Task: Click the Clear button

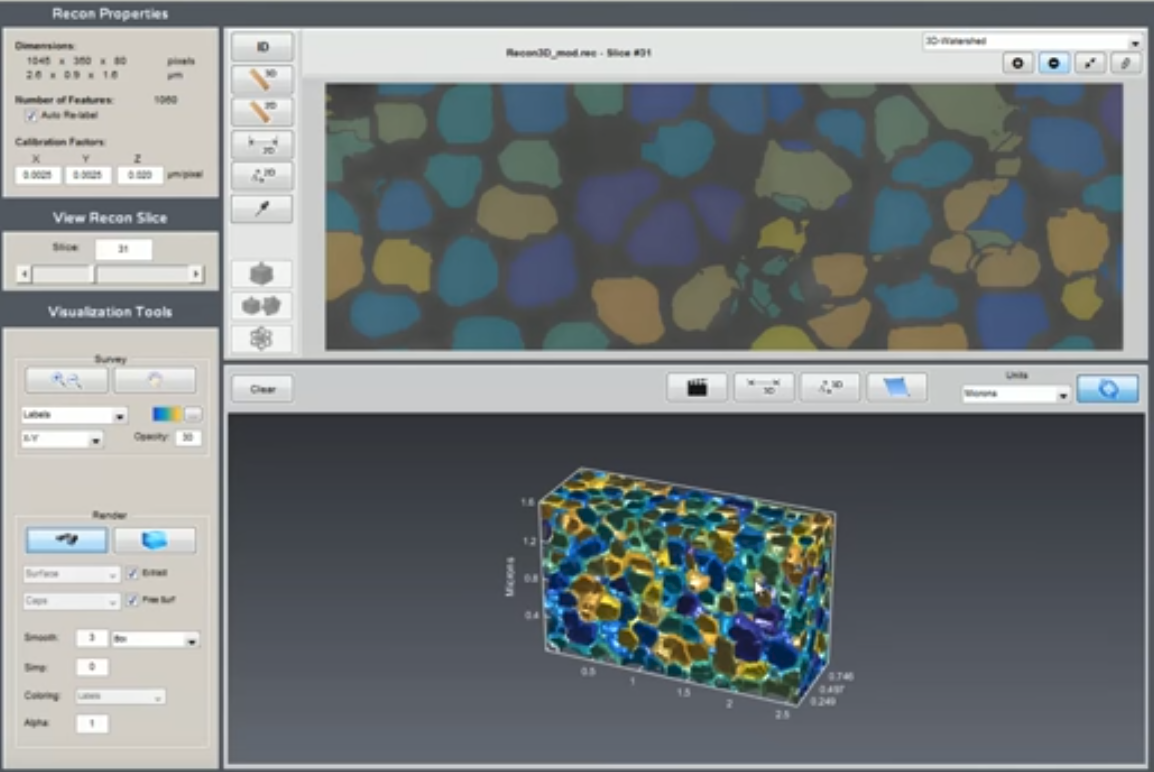Action: click(x=261, y=388)
